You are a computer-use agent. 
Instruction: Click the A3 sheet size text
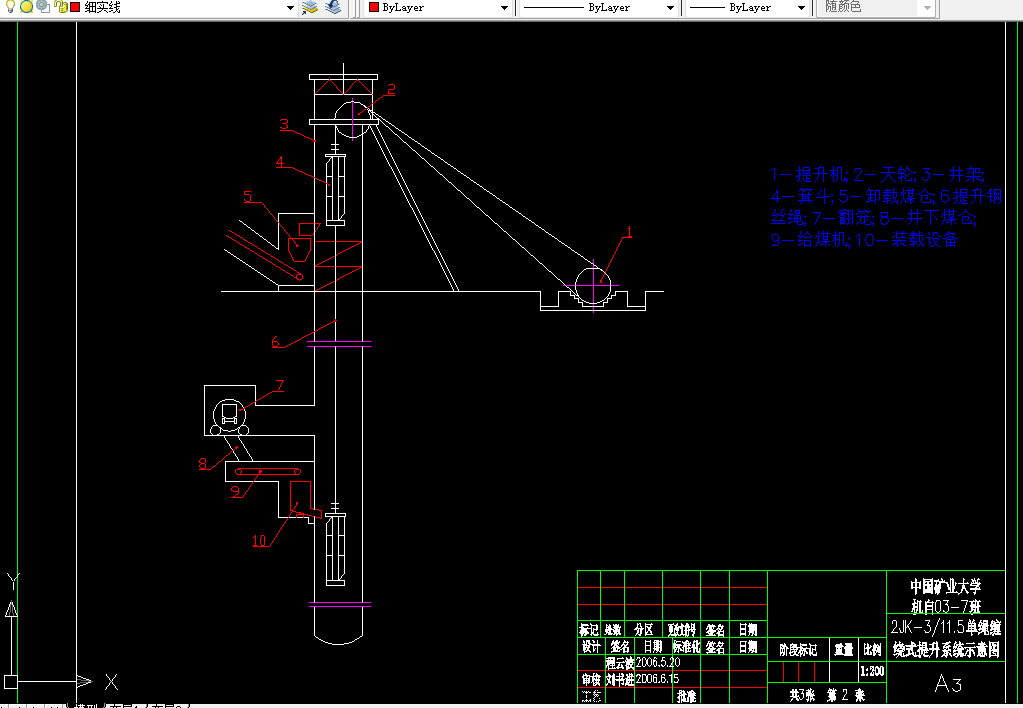tap(948, 684)
